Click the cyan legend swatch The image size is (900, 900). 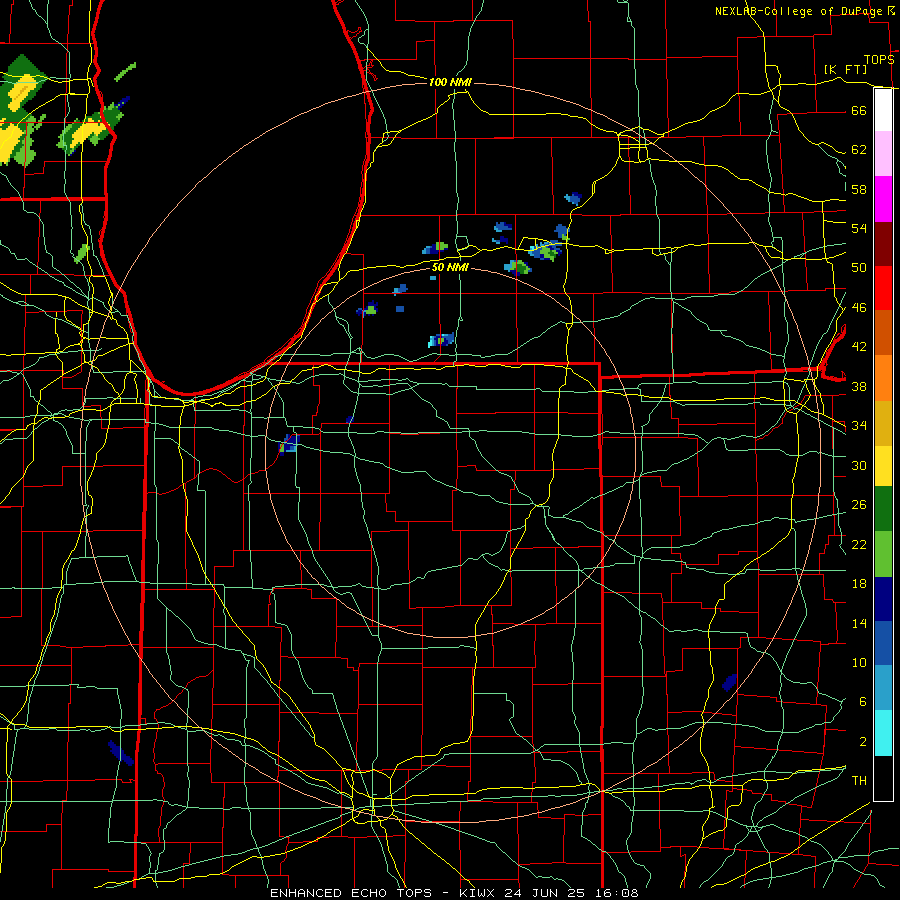click(x=883, y=733)
